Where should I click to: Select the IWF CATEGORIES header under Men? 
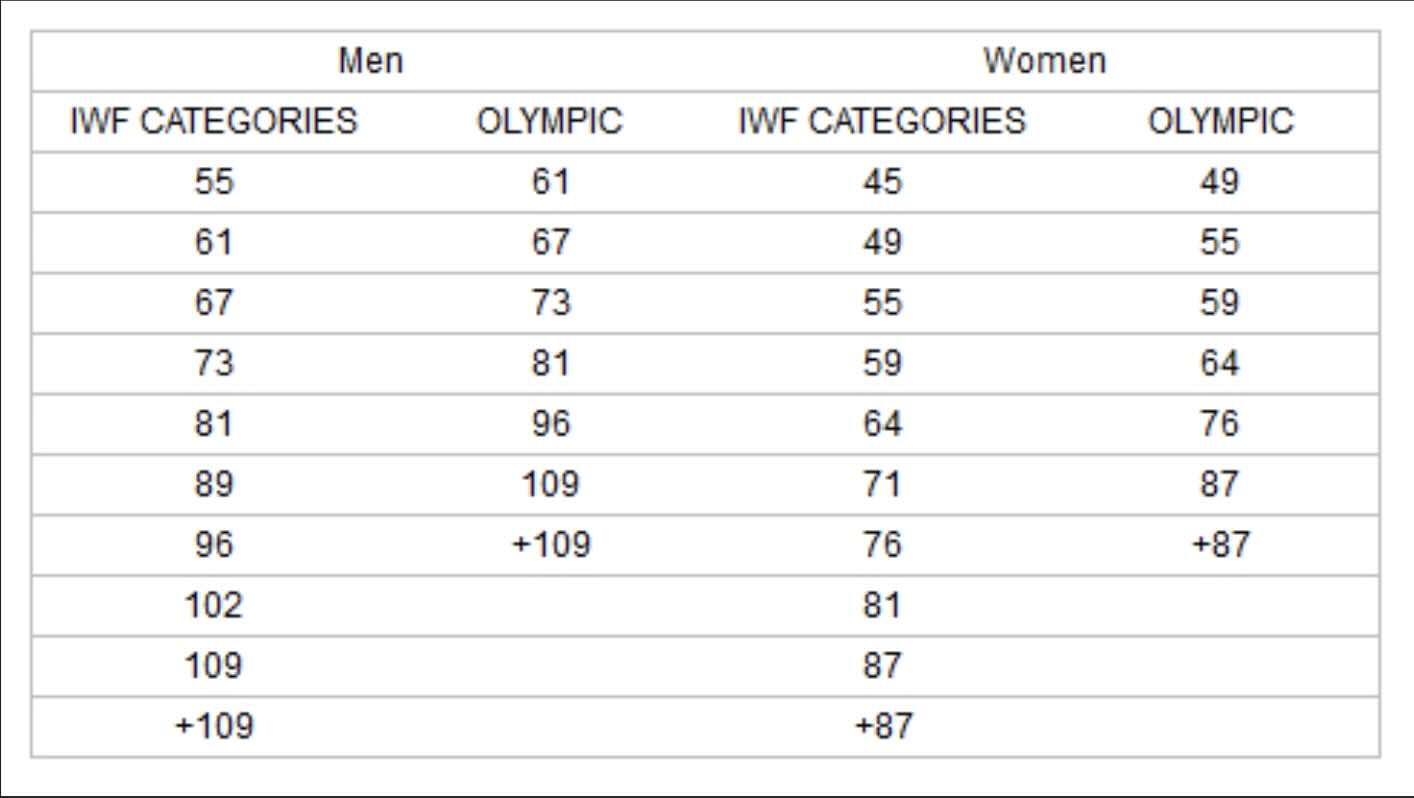pyautogui.click(x=213, y=122)
